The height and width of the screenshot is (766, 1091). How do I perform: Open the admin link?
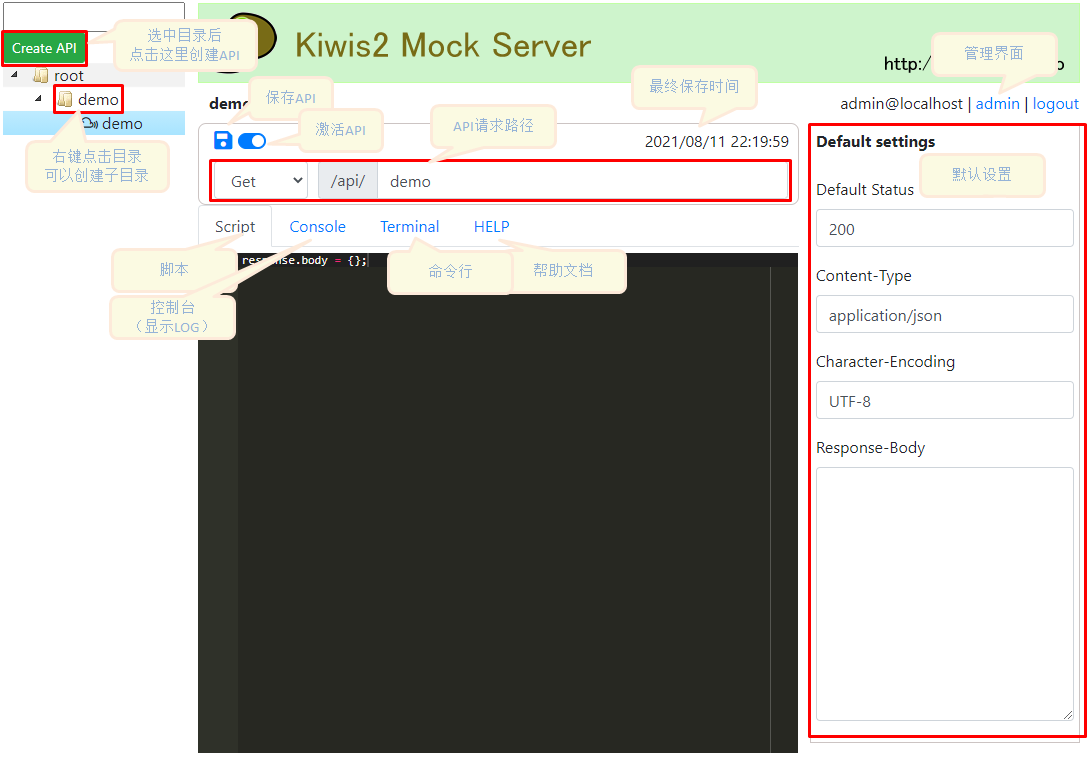(997, 104)
